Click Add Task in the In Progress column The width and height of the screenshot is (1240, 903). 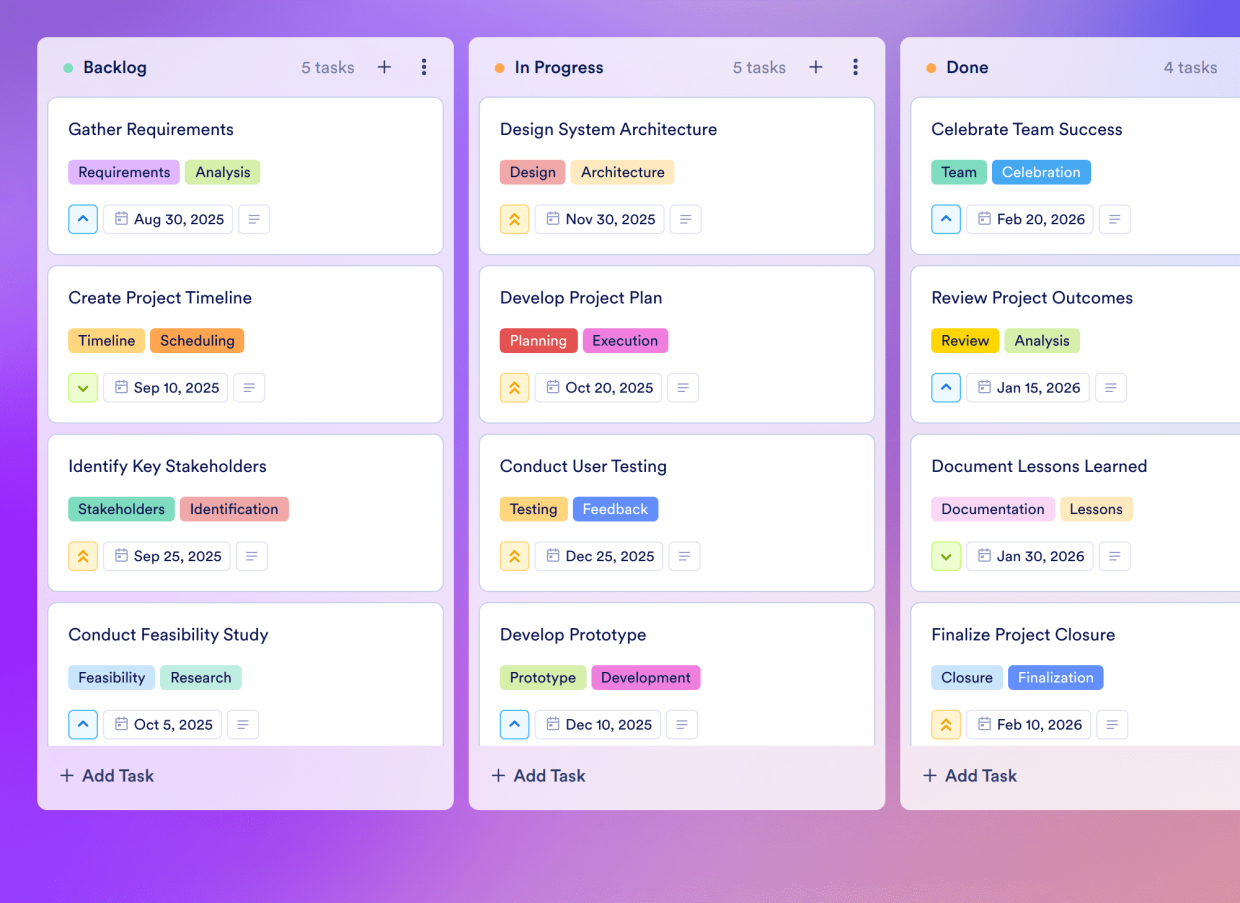pyautogui.click(x=538, y=775)
